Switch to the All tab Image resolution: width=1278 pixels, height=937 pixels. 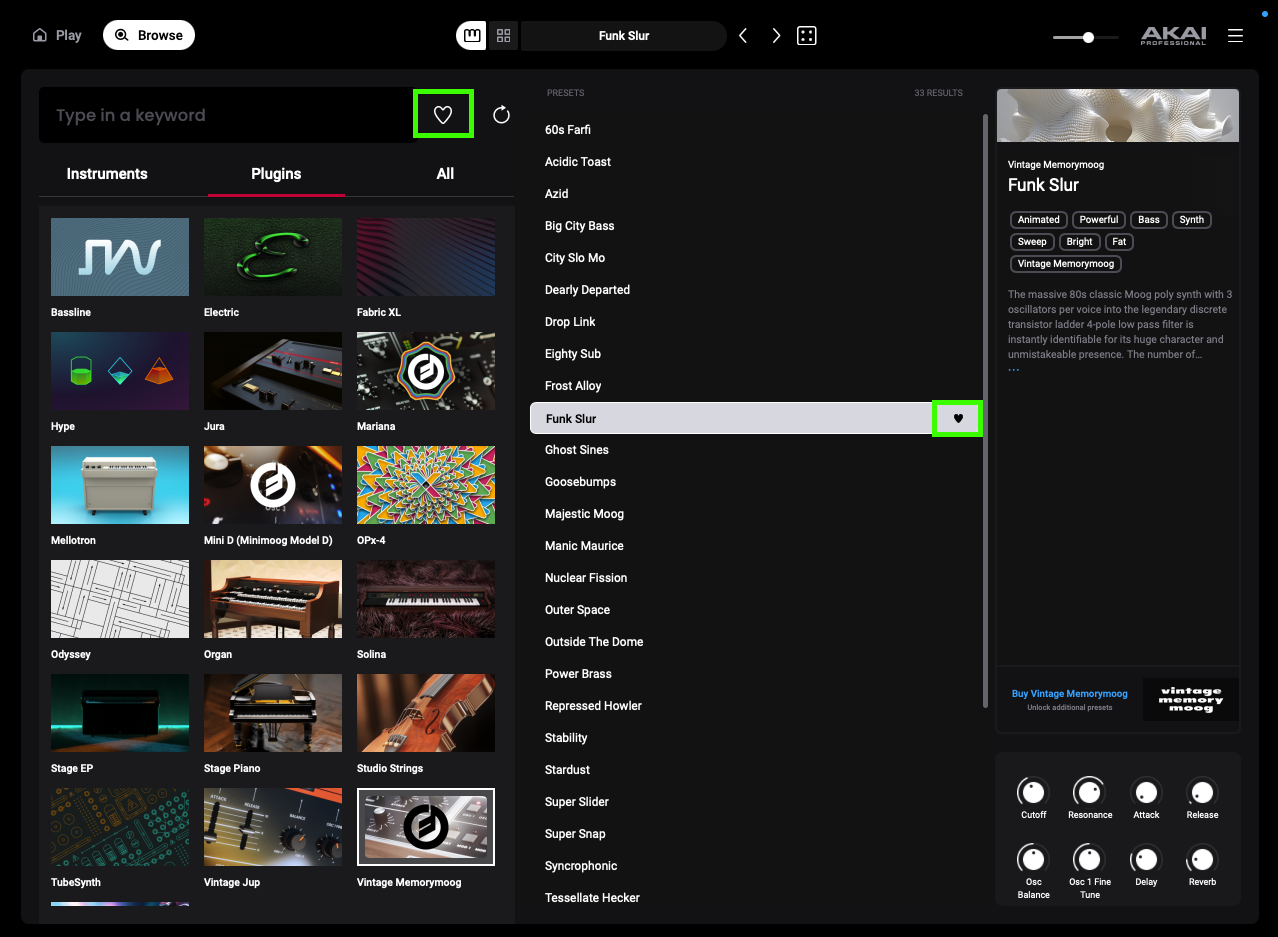coord(445,174)
